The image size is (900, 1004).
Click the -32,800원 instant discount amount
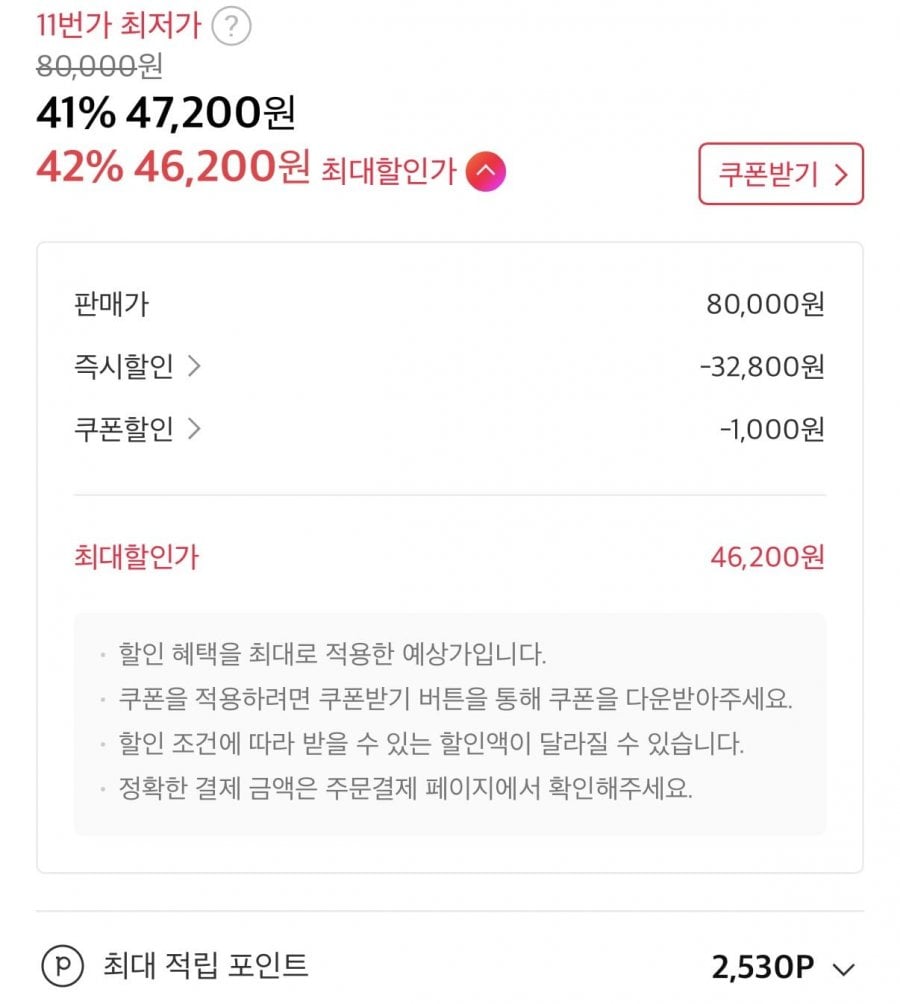coord(762,367)
